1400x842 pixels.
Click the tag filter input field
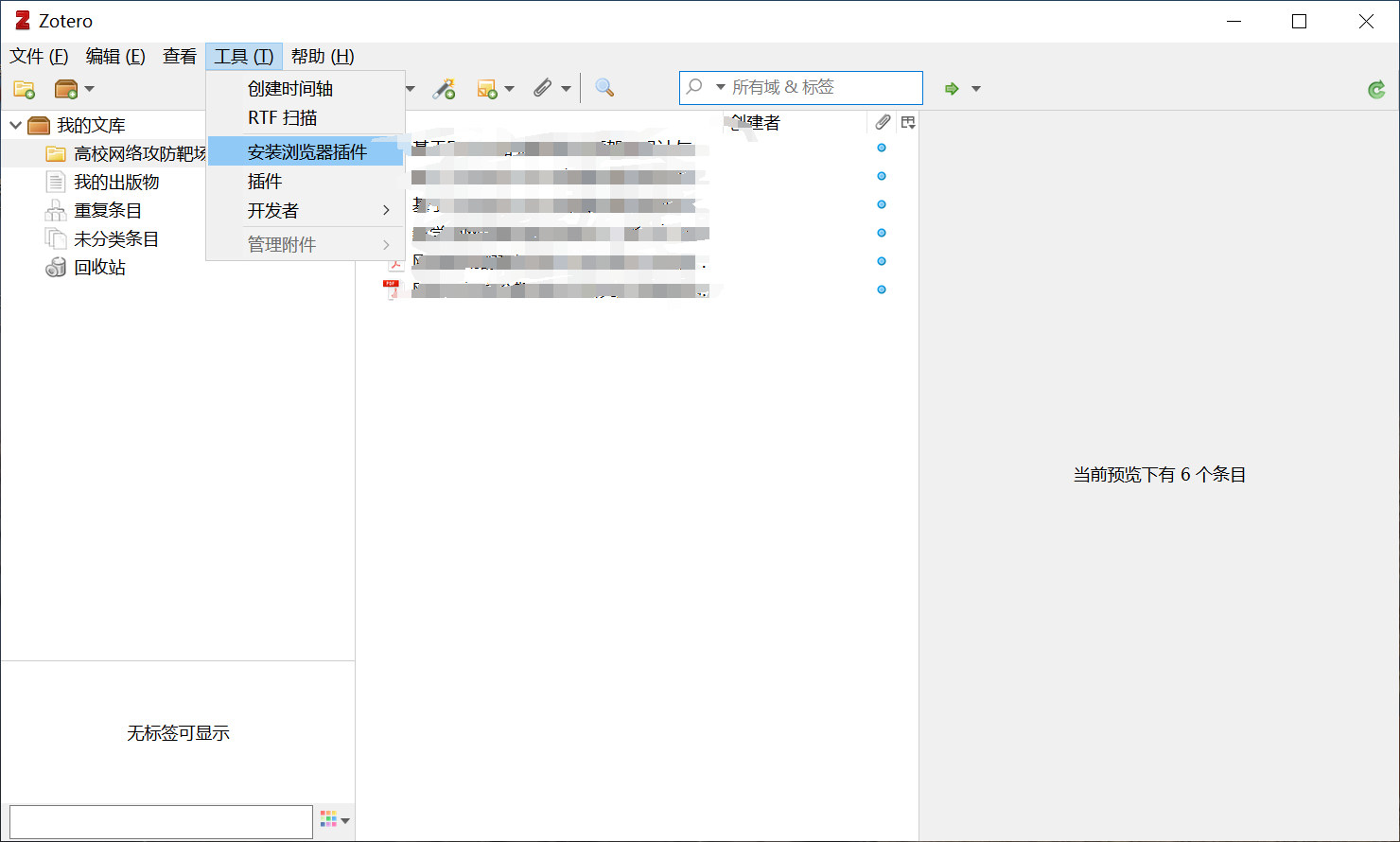pyautogui.click(x=161, y=821)
